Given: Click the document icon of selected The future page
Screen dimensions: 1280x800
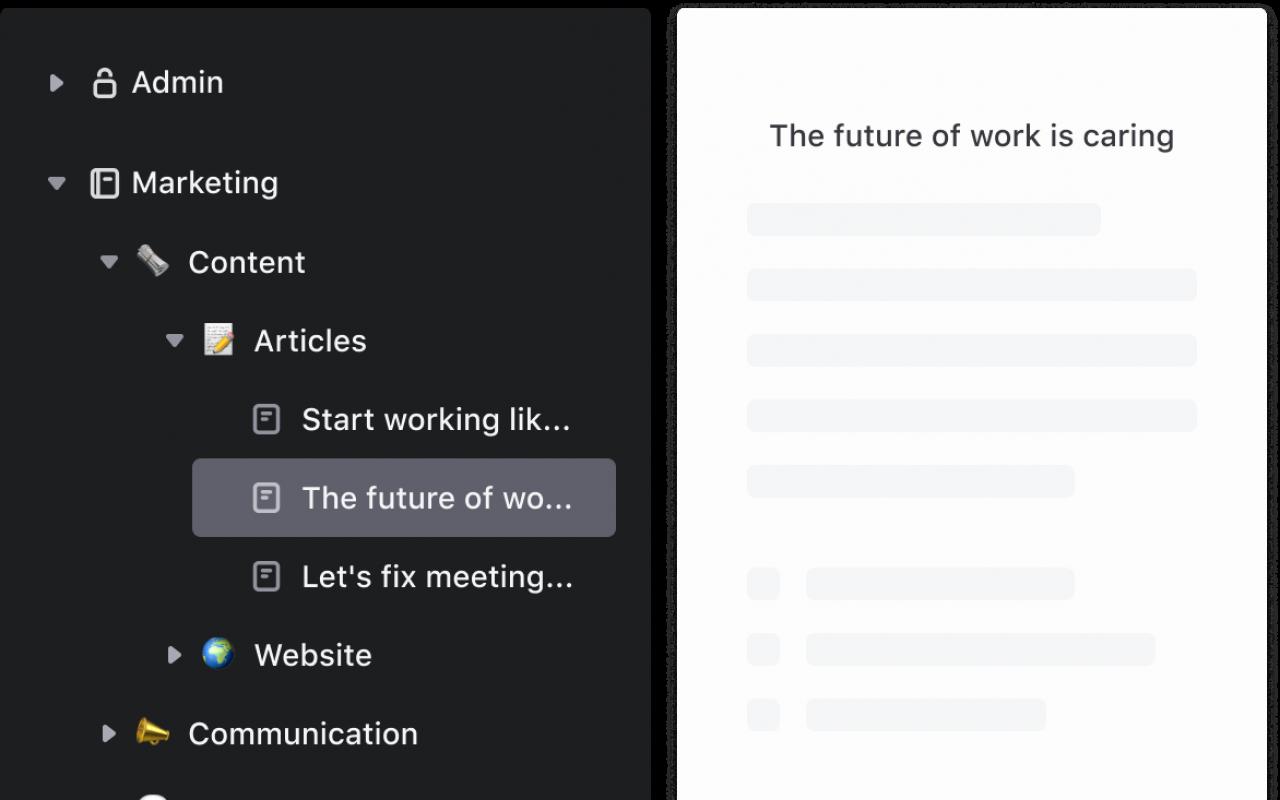Looking at the screenshot, I should click(x=266, y=497).
